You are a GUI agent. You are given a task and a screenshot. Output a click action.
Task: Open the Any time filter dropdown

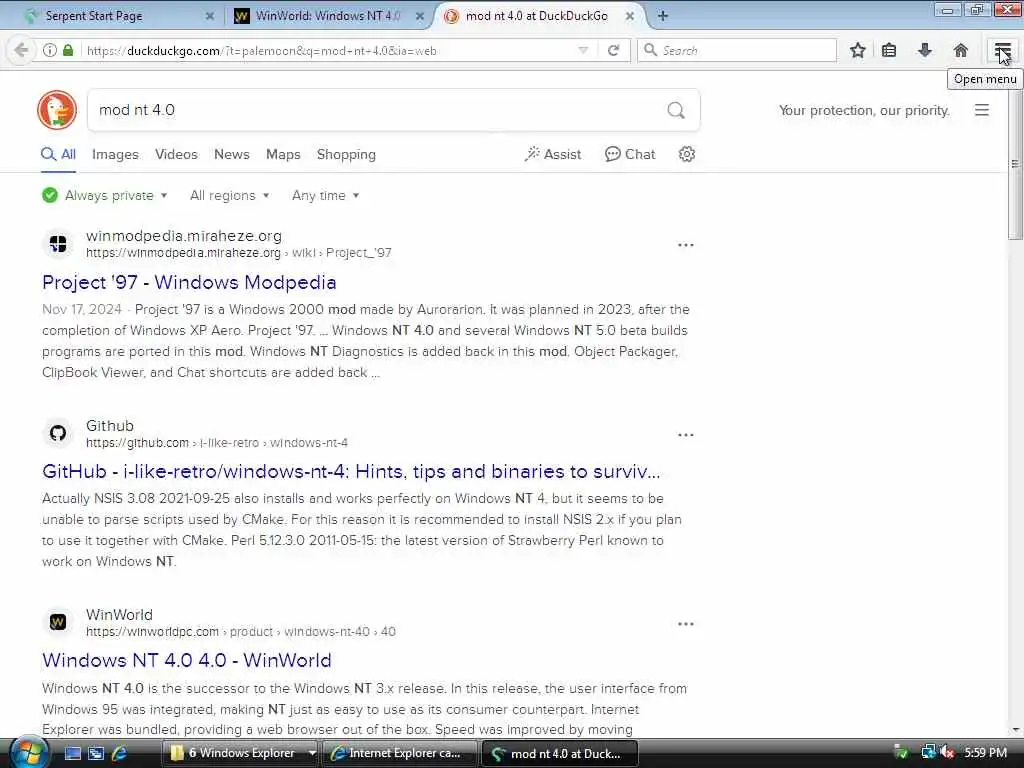click(325, 195)
